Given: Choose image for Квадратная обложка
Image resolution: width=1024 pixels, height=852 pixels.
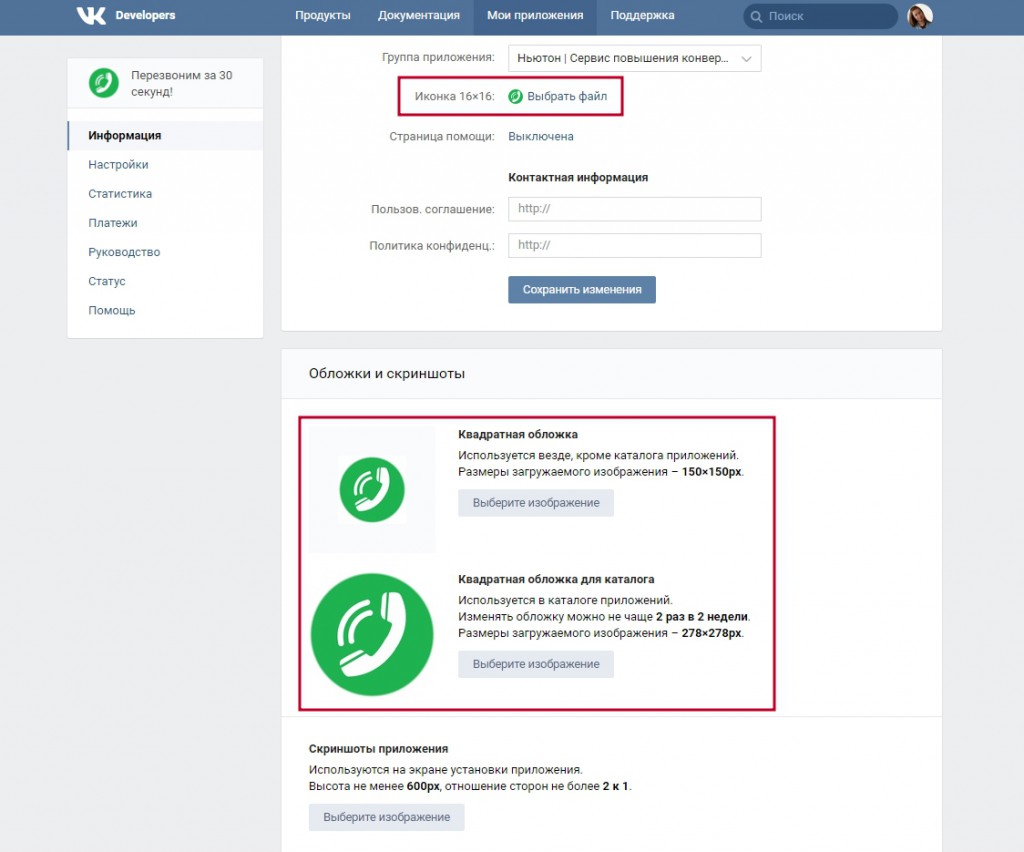Looking at the screenshot, I should (536, 503).
